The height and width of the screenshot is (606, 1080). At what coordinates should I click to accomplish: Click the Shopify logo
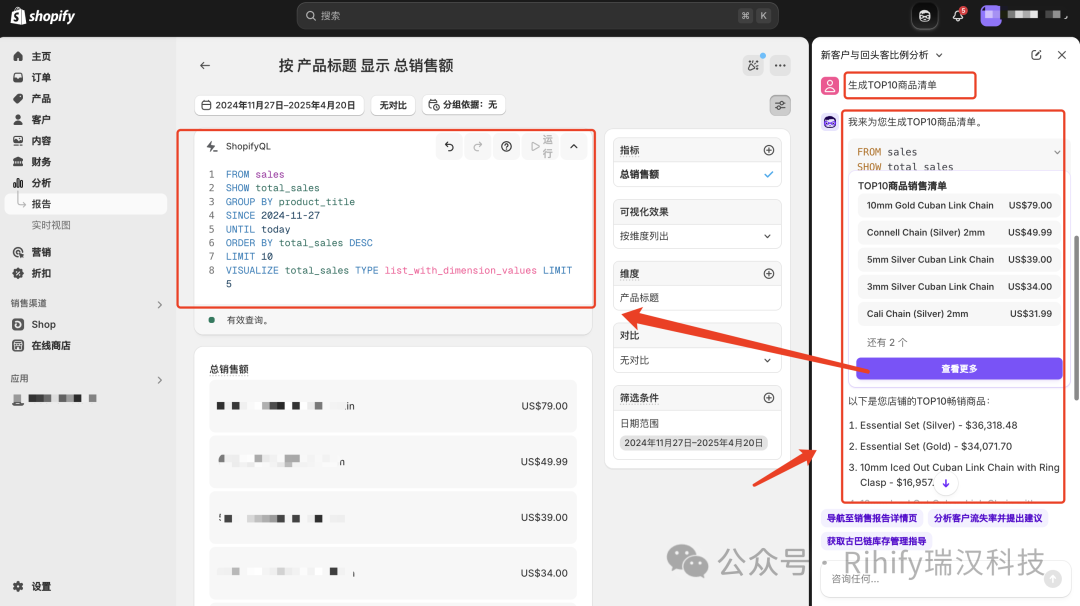pyautogui.click(x=43, y=16)
